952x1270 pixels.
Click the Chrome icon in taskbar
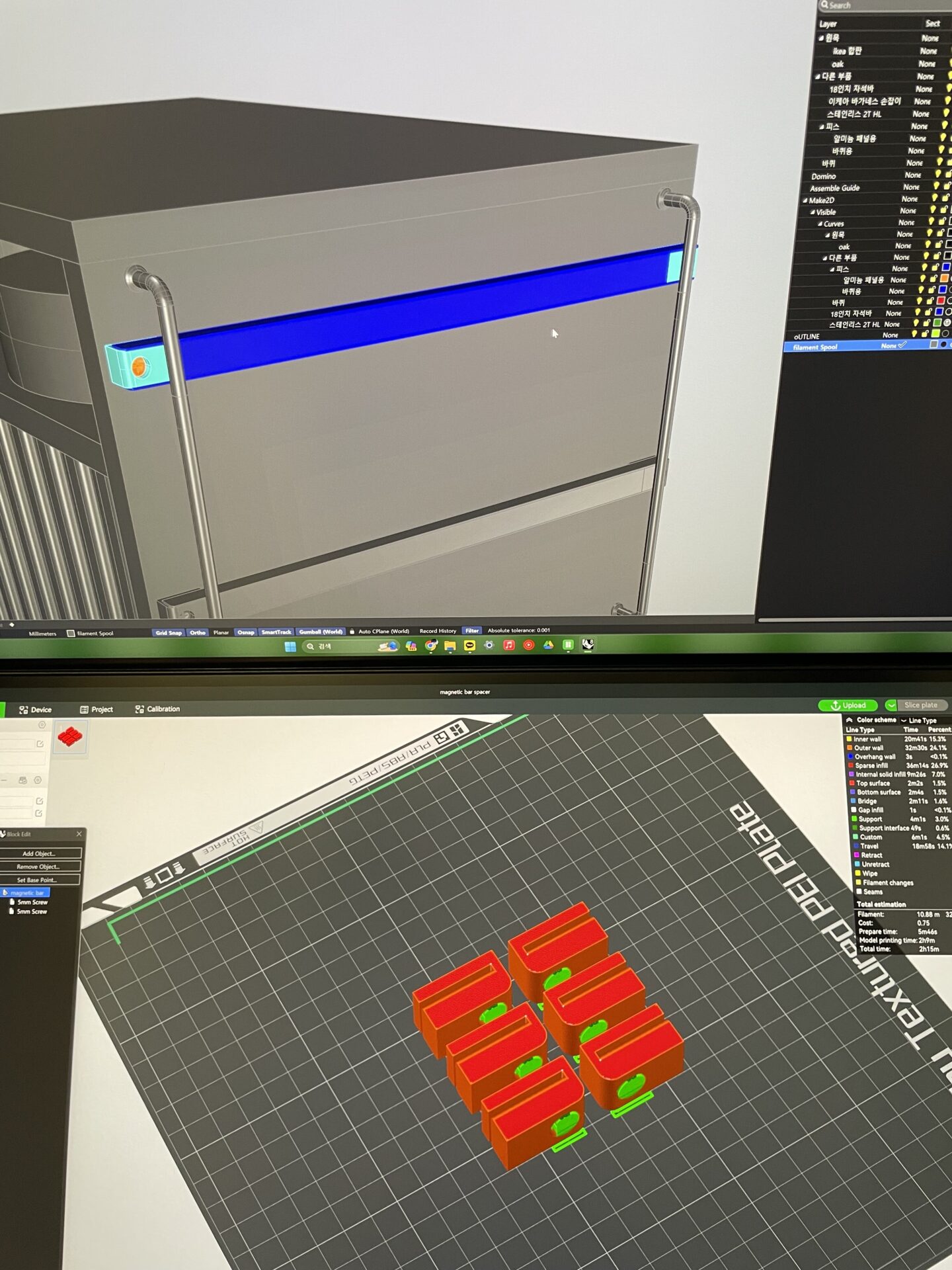431,646
